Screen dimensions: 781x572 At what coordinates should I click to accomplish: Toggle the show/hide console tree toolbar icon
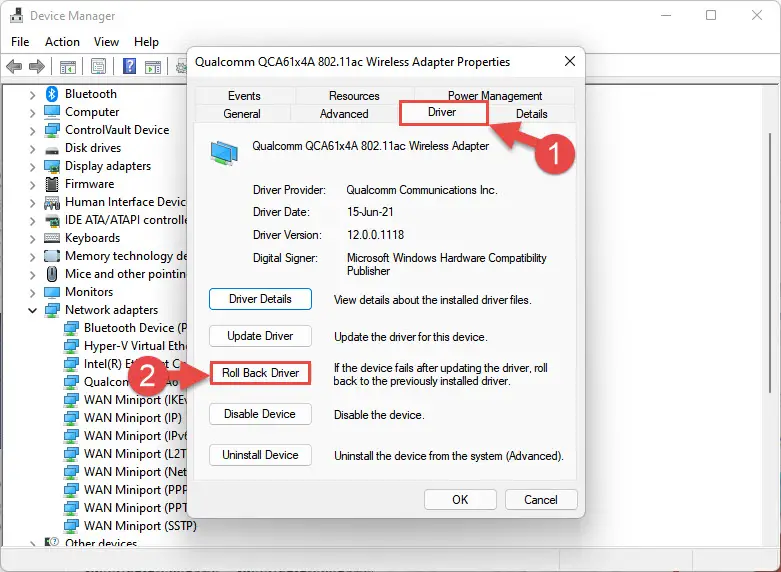tap(68, 66)
